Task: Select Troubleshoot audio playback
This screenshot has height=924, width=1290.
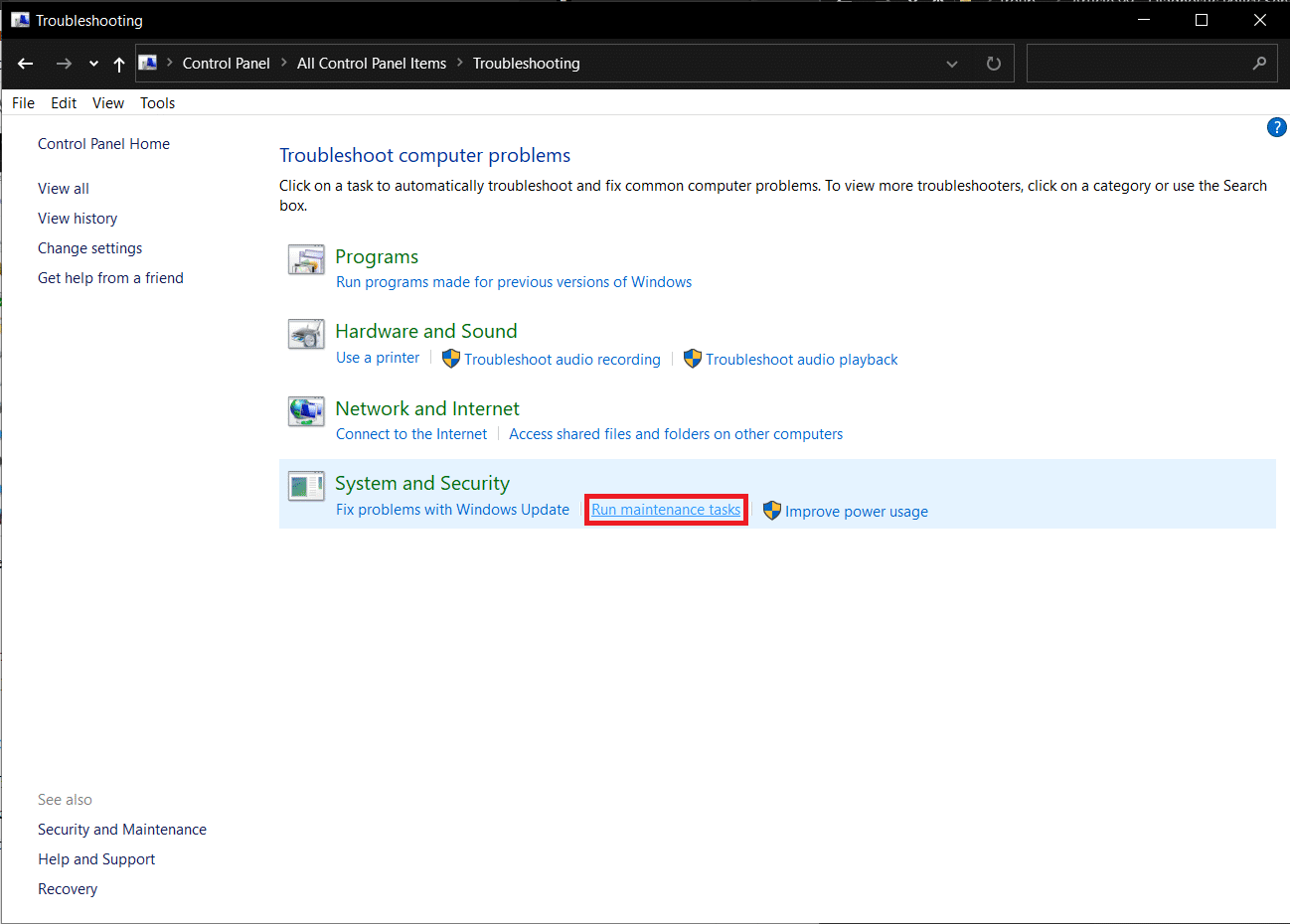Action: click(x=801, y=360)
